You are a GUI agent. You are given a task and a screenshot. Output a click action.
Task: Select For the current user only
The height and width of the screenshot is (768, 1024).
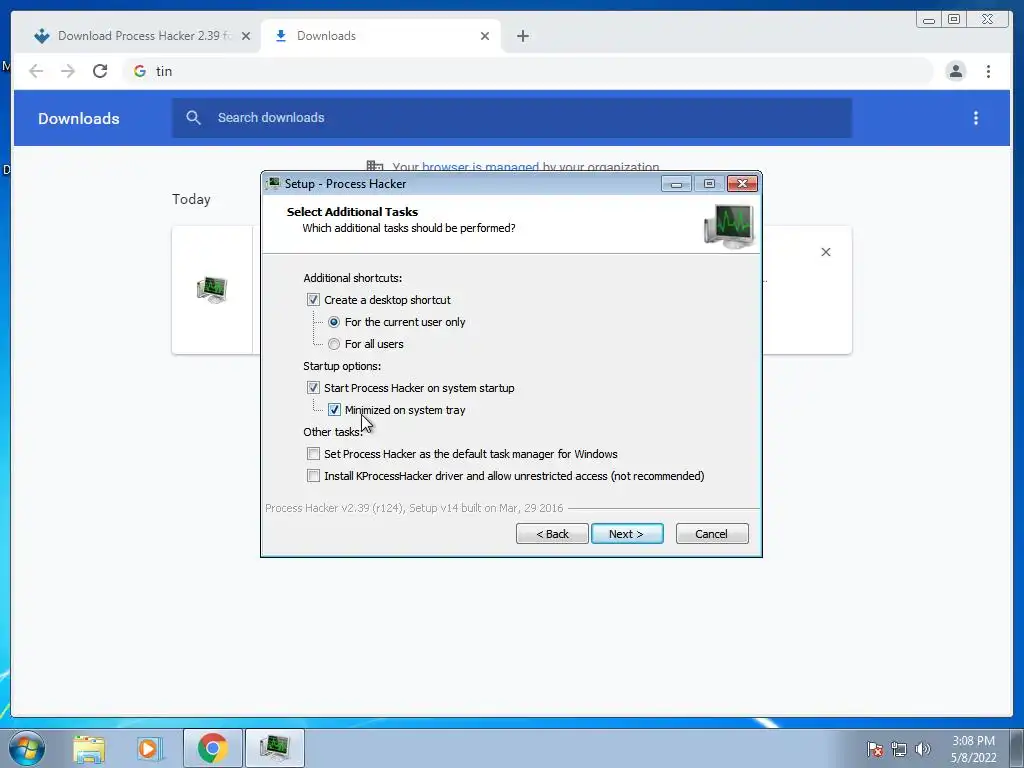click(x=334, y=322)
